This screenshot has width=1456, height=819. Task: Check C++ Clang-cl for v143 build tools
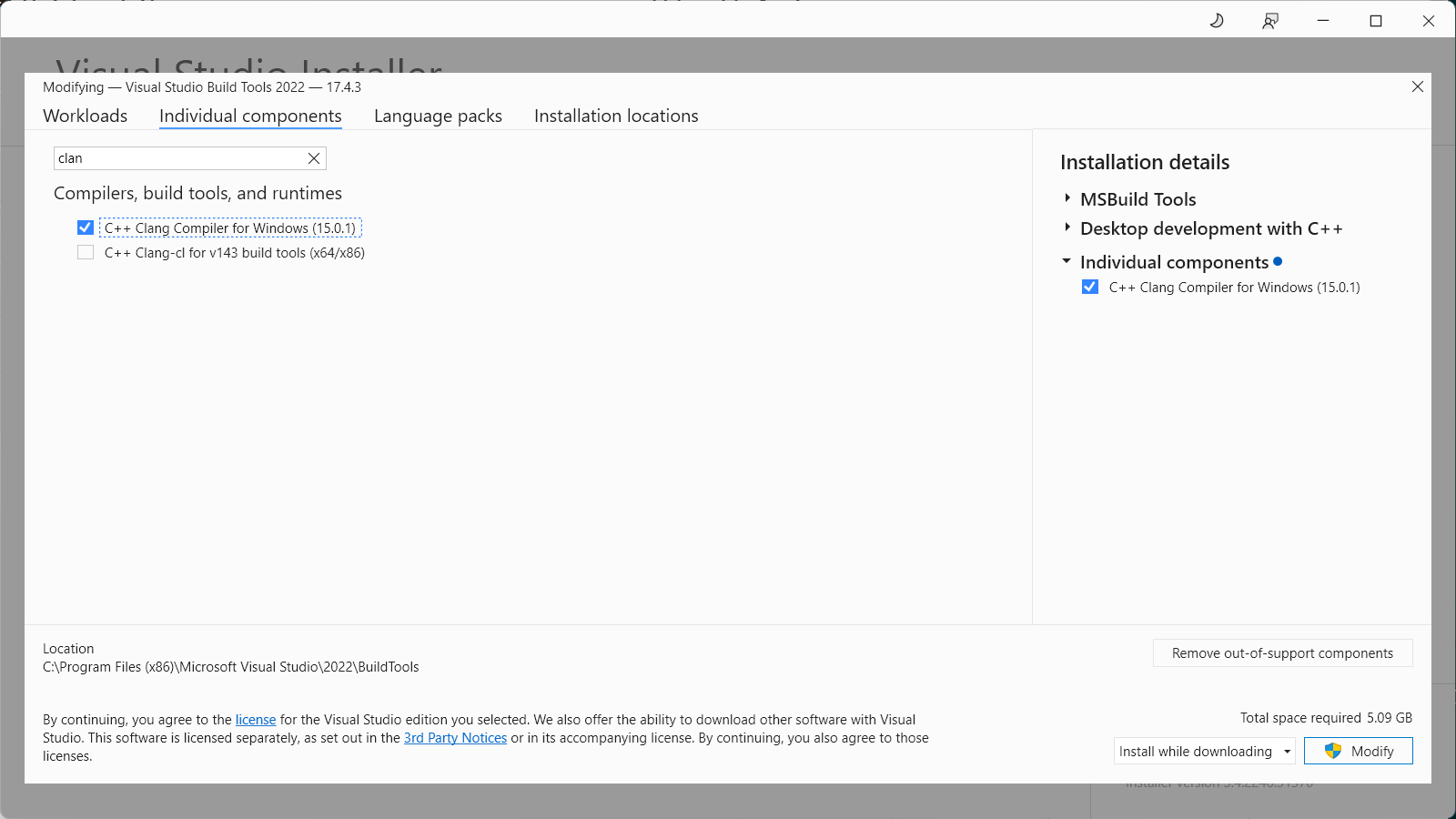[x=86, y=252]
